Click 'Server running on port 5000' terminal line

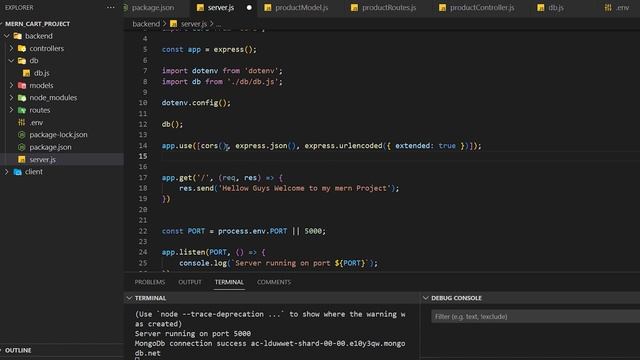193,333
